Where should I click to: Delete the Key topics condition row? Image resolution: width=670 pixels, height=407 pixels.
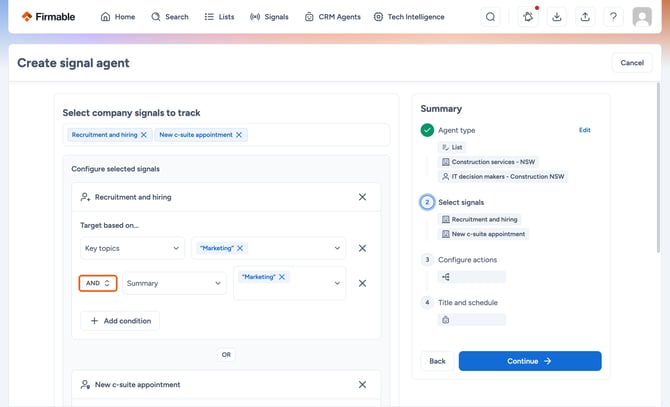click(x=362, y=248)
